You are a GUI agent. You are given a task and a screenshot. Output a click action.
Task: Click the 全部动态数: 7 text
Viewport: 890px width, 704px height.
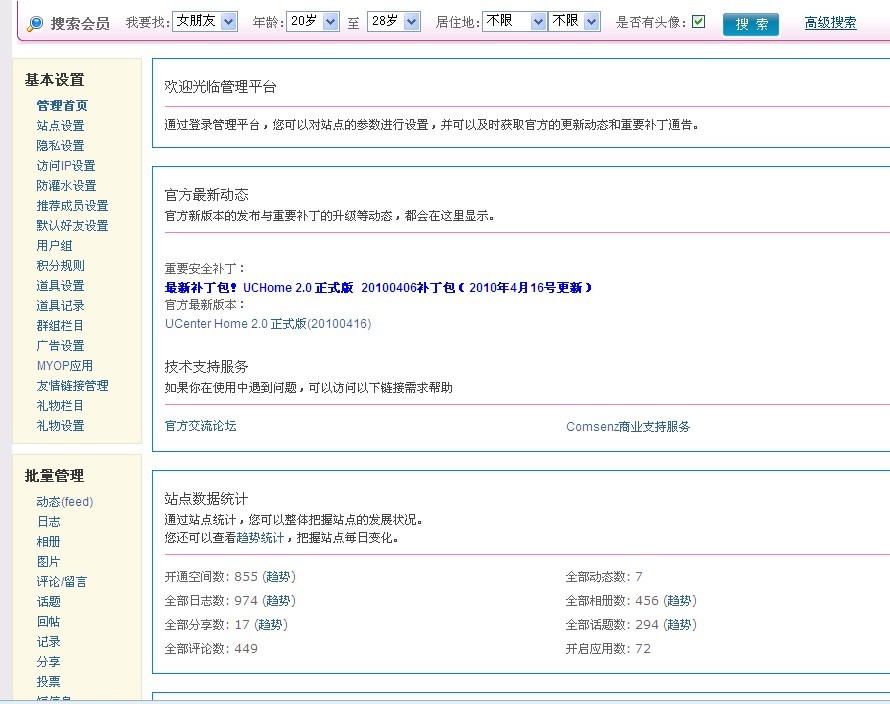pos(604,577)
